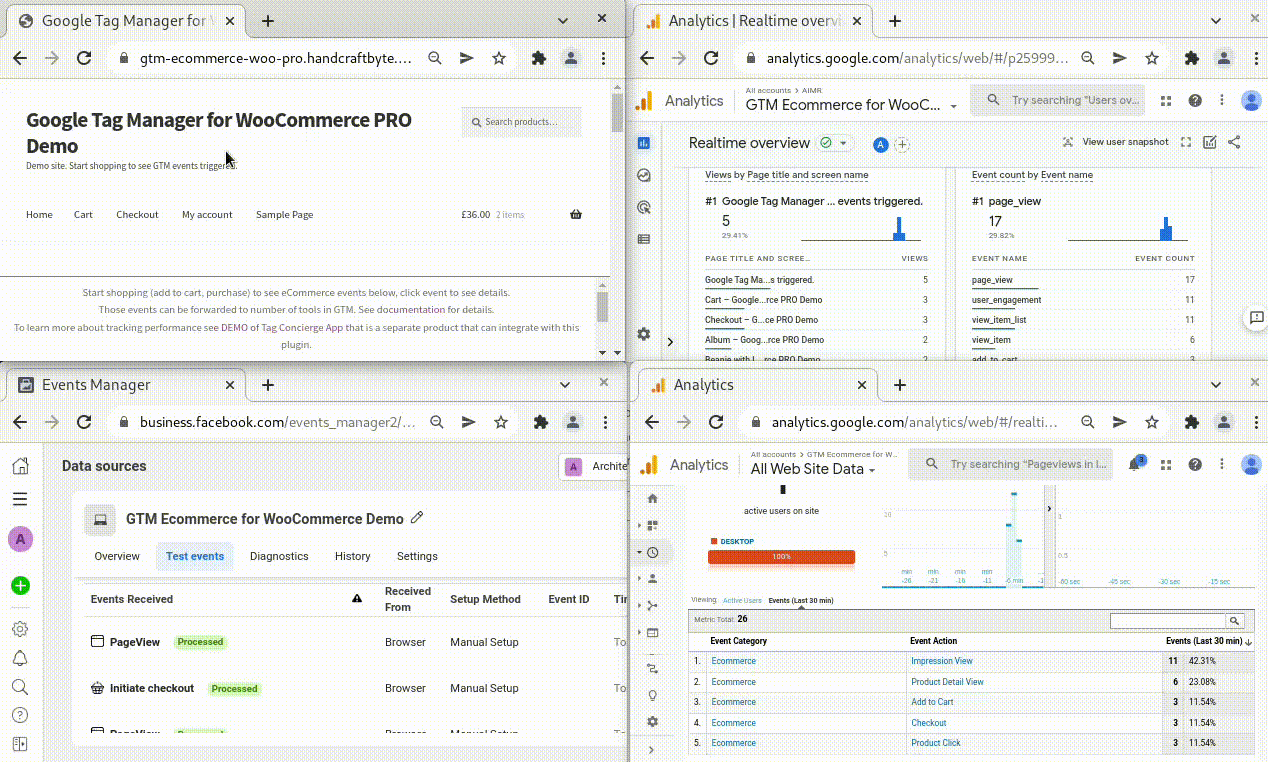The image size is (1268, 762).
Task: Sort by Events (Last 30 min) column header
Action: pos(1209,640)
